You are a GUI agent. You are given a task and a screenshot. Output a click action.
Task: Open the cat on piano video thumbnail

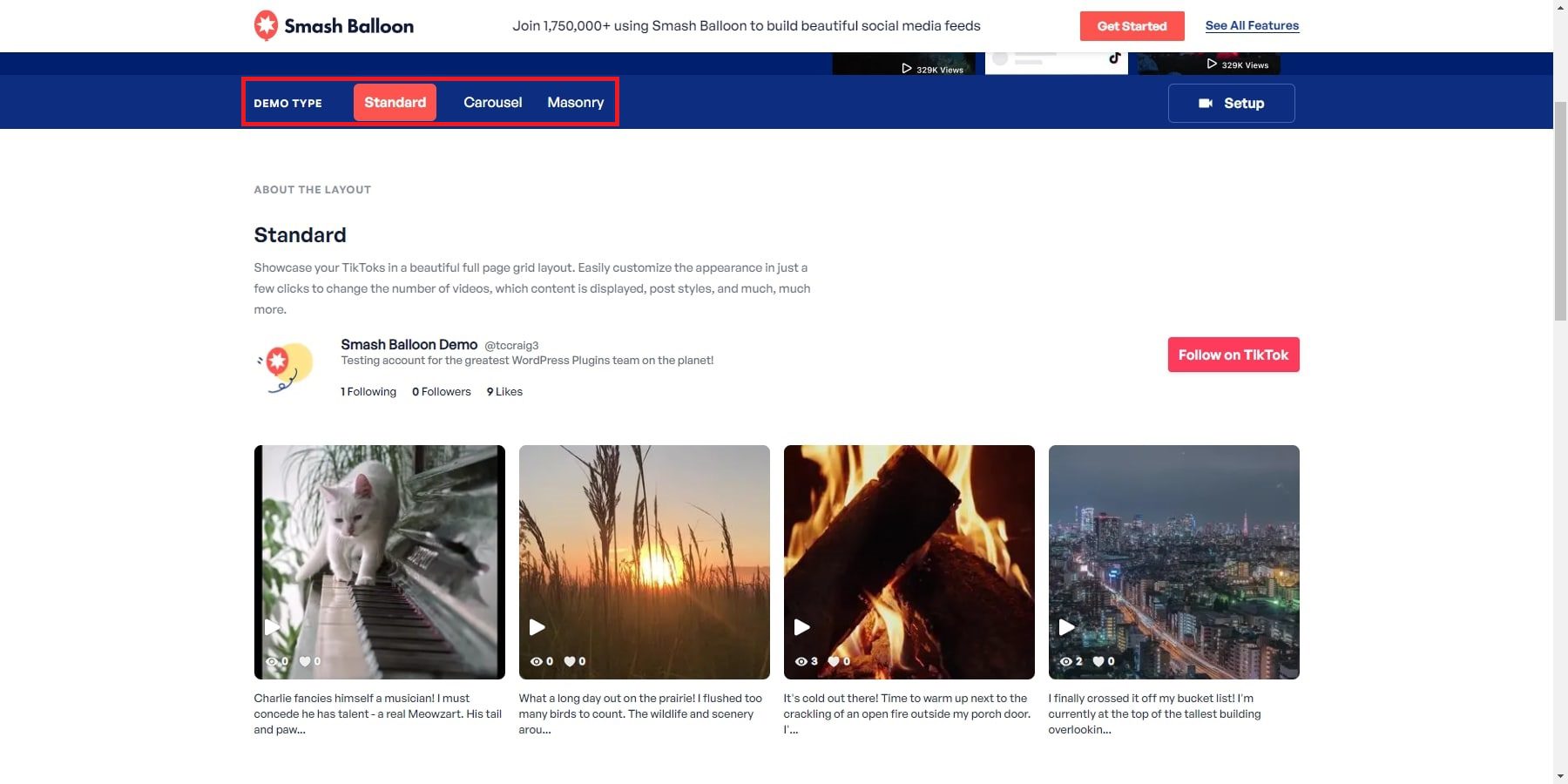(380, 562)
